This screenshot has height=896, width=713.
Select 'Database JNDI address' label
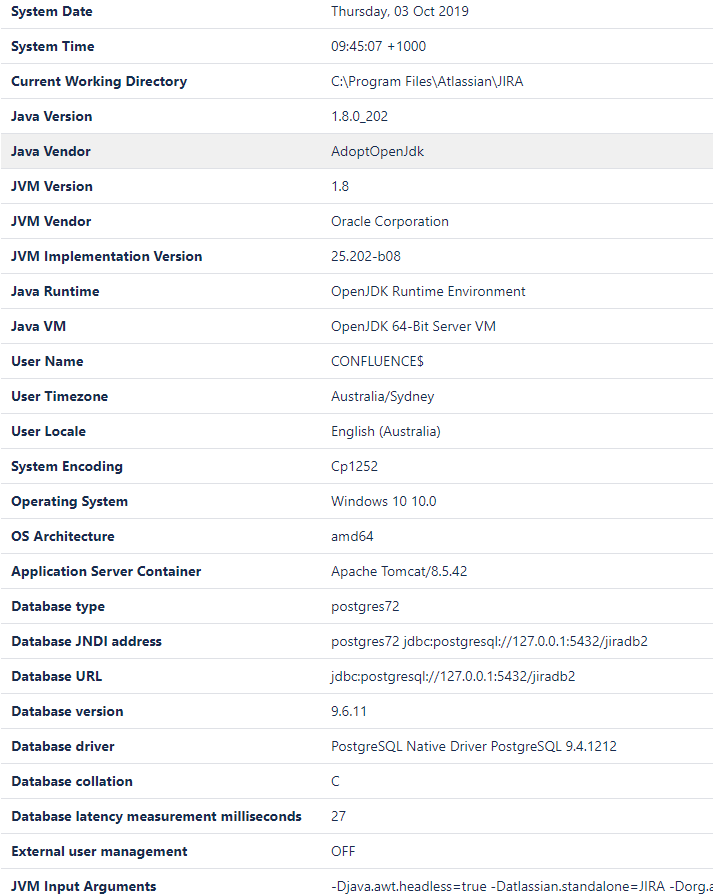(86, 641)
